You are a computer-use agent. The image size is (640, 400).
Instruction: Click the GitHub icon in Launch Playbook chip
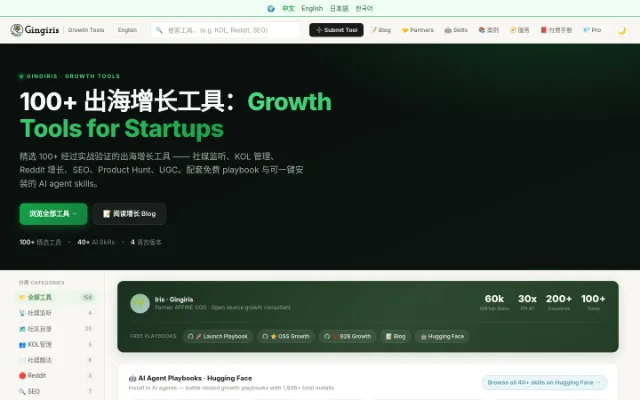click(x=191, y=336)
